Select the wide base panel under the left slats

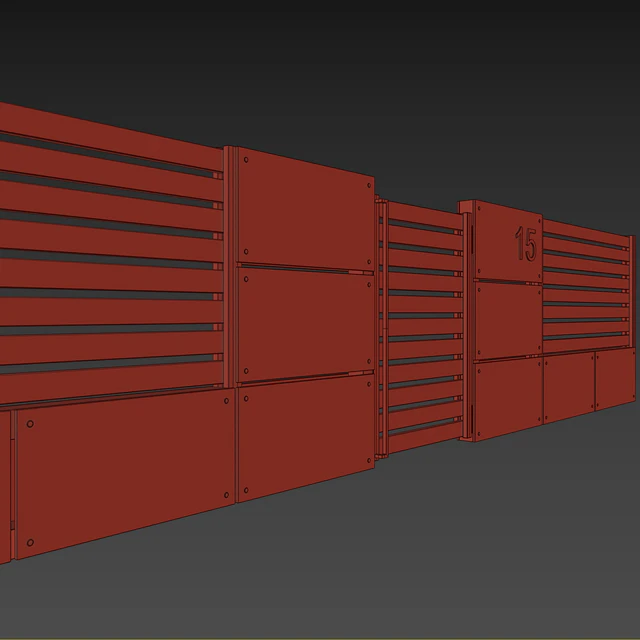pyautogui.click(x=125, y=473)
